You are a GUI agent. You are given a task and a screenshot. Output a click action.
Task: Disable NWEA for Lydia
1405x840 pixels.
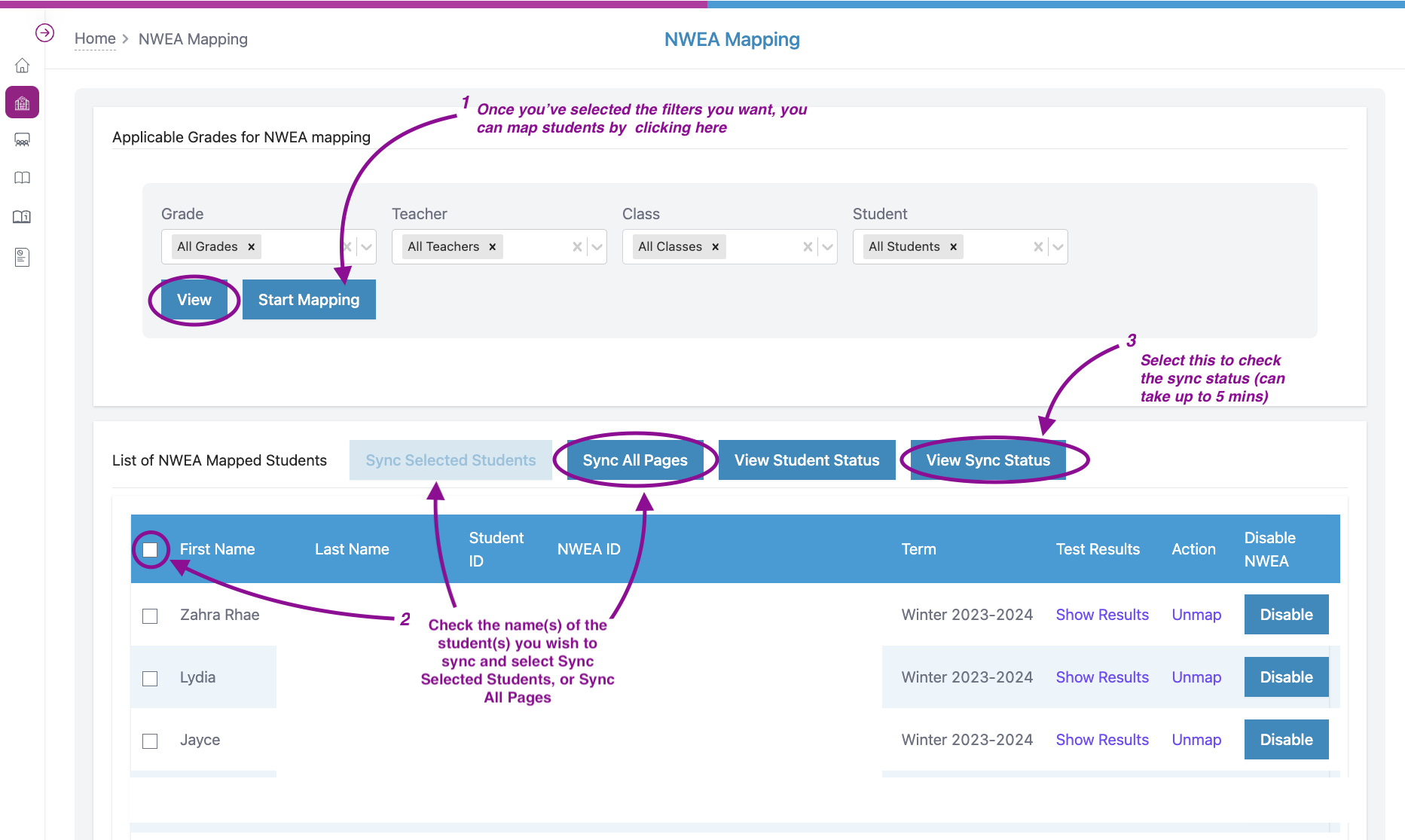(x=1286, y=677)
